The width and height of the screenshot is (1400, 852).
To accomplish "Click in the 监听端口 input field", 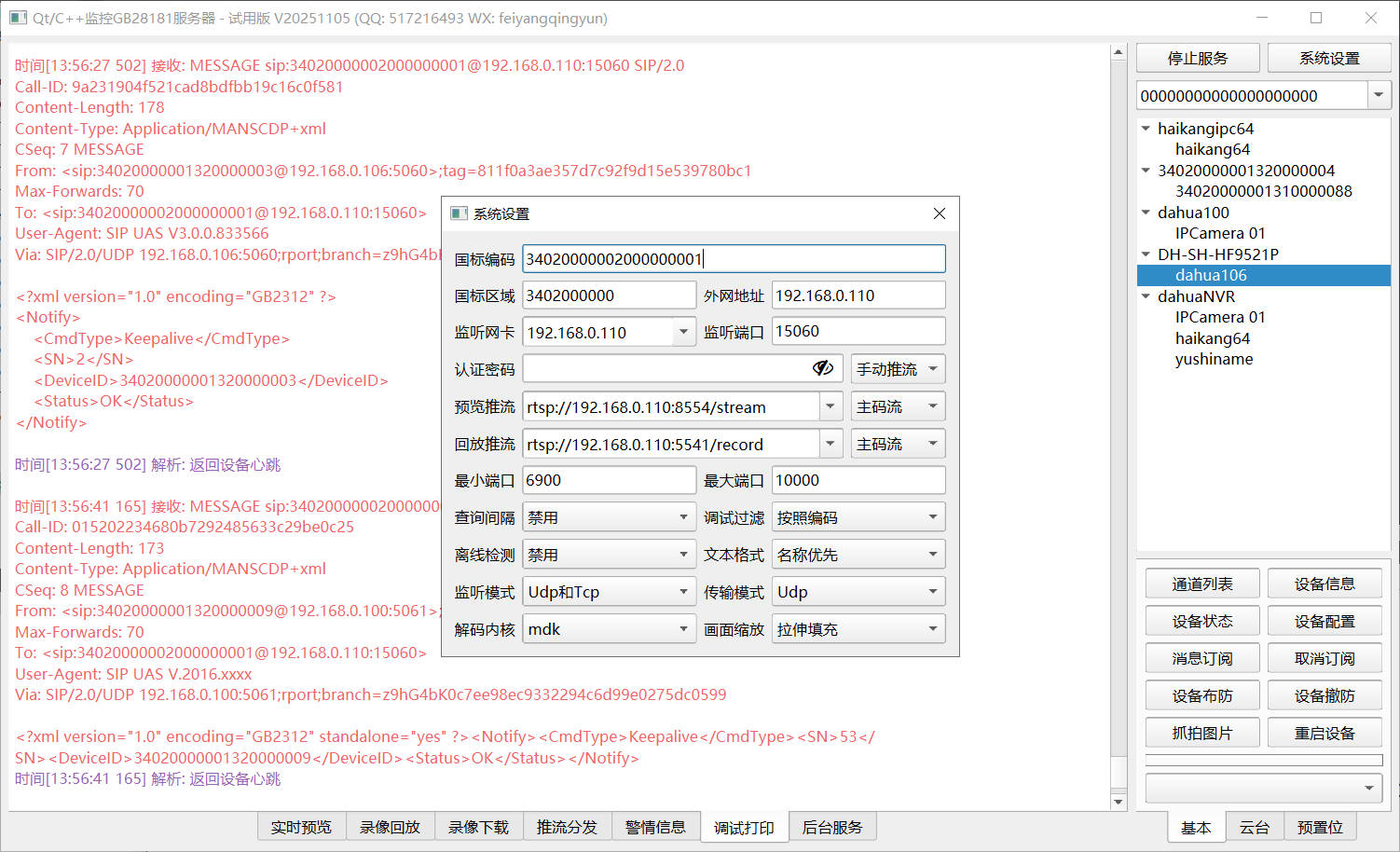I will [x=858, y=331].
